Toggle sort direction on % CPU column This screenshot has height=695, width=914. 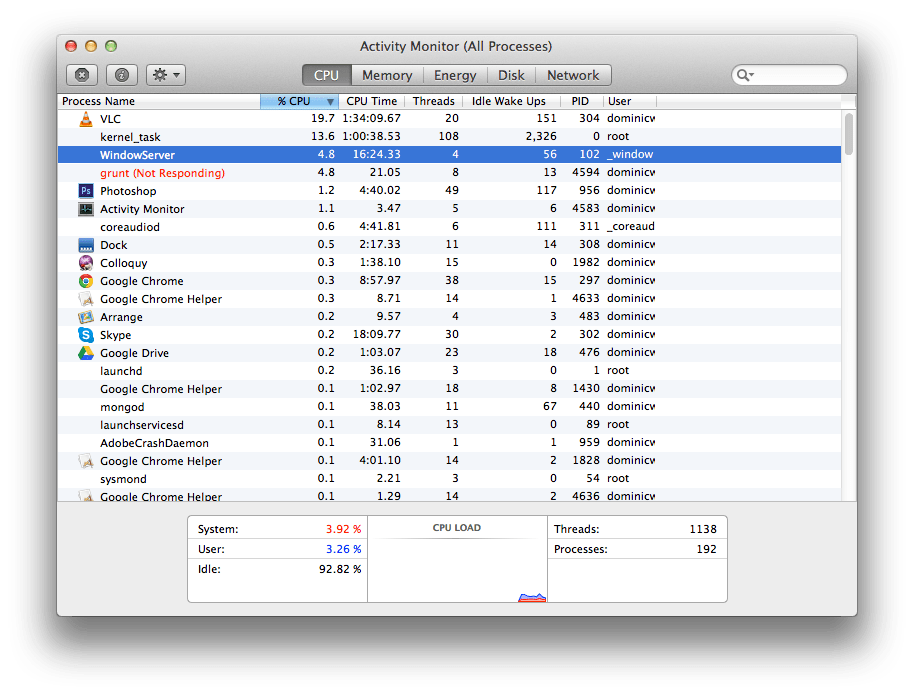[297, 101]
